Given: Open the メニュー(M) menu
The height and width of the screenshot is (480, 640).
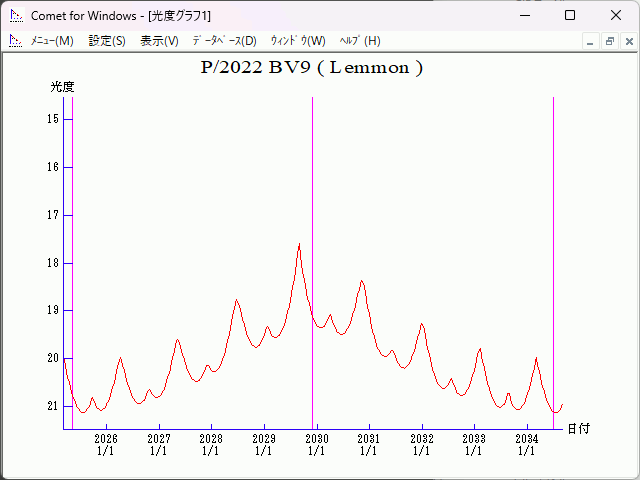Looking at the screenshot, I should click(52, 41).
